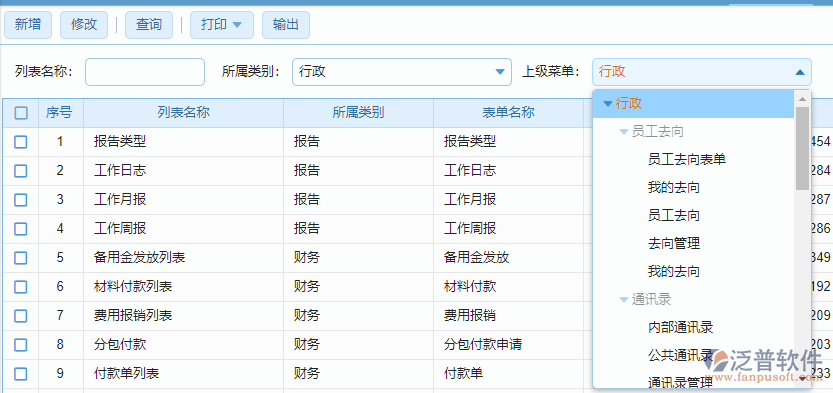Open the 查询 search button

pyautogui.click(x=149, y=24)
